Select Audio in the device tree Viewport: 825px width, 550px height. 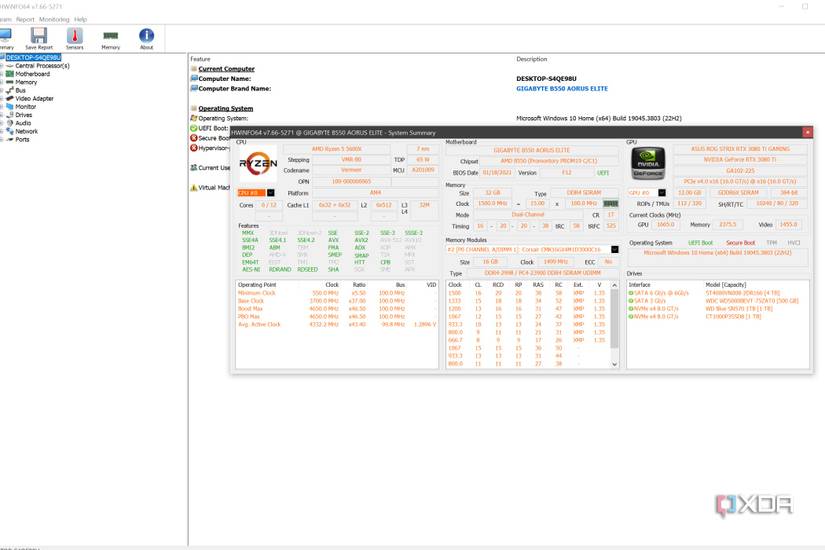[x=23, y=123]
